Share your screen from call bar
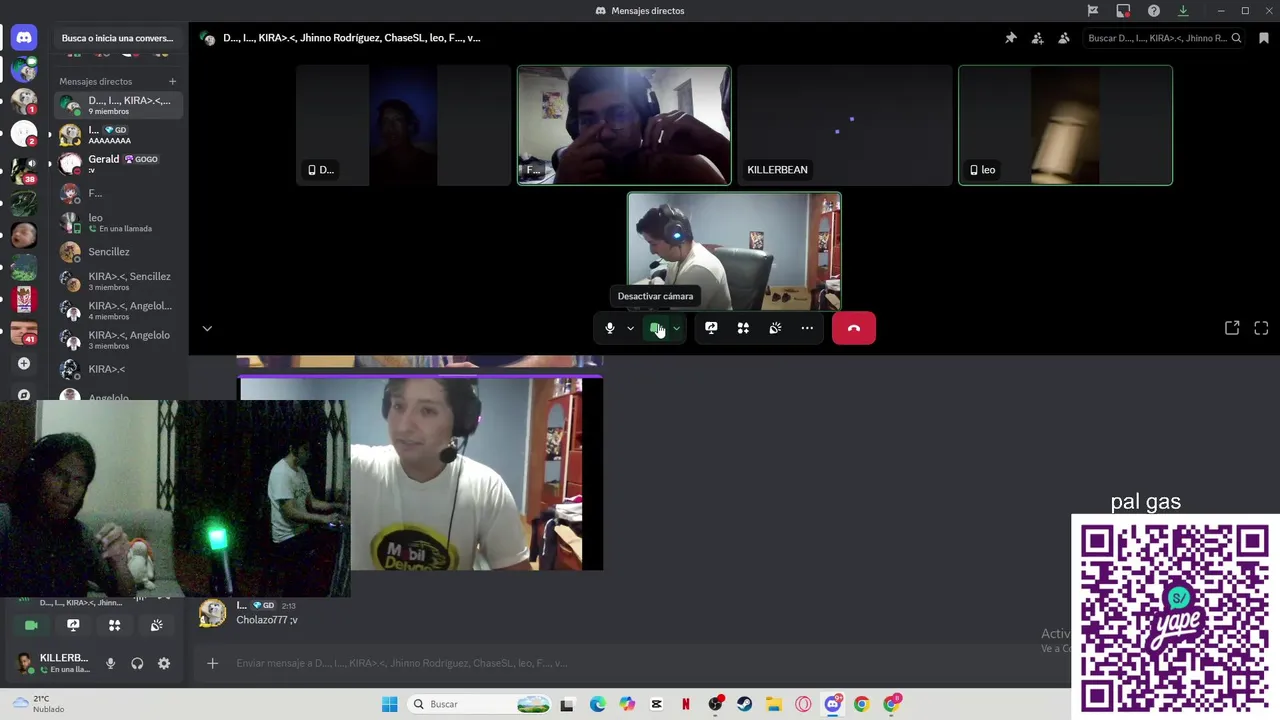 (711, 328)
